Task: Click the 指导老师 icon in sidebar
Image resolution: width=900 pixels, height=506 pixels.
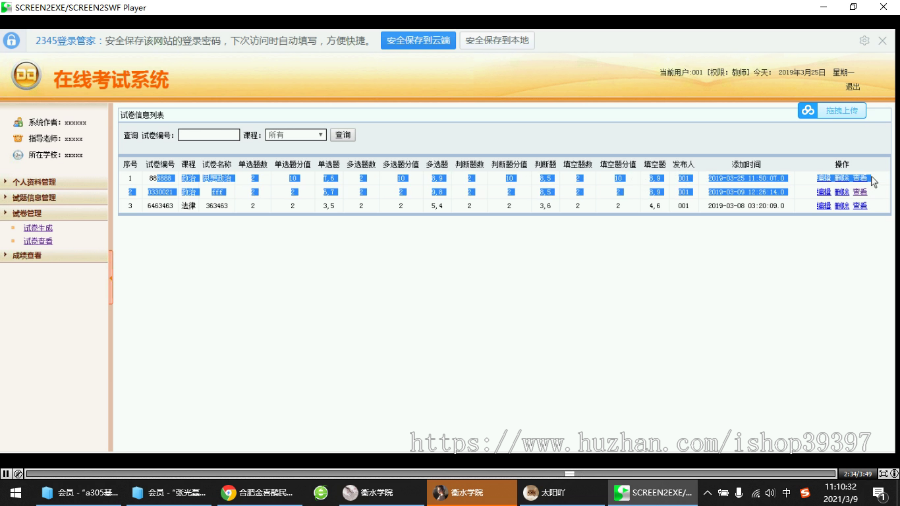Action: (18, 138)
